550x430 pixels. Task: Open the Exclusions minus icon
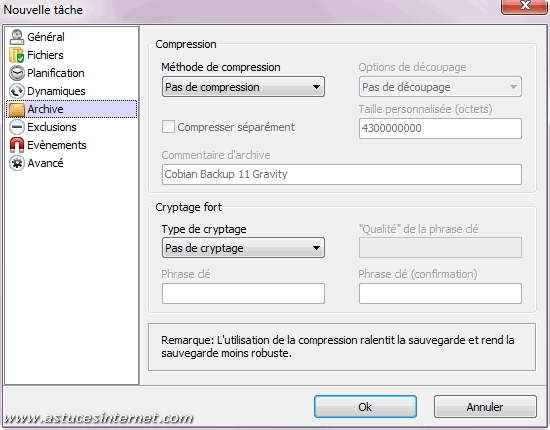16,127
